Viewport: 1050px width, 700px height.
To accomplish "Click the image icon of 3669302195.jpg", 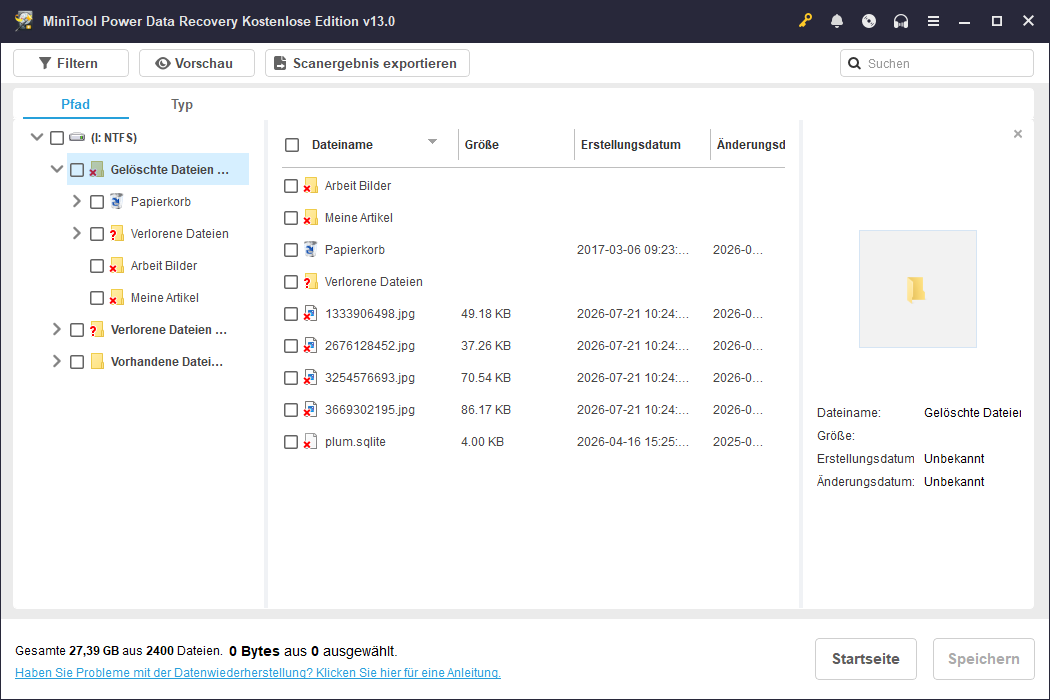I will tap(310, 409).
